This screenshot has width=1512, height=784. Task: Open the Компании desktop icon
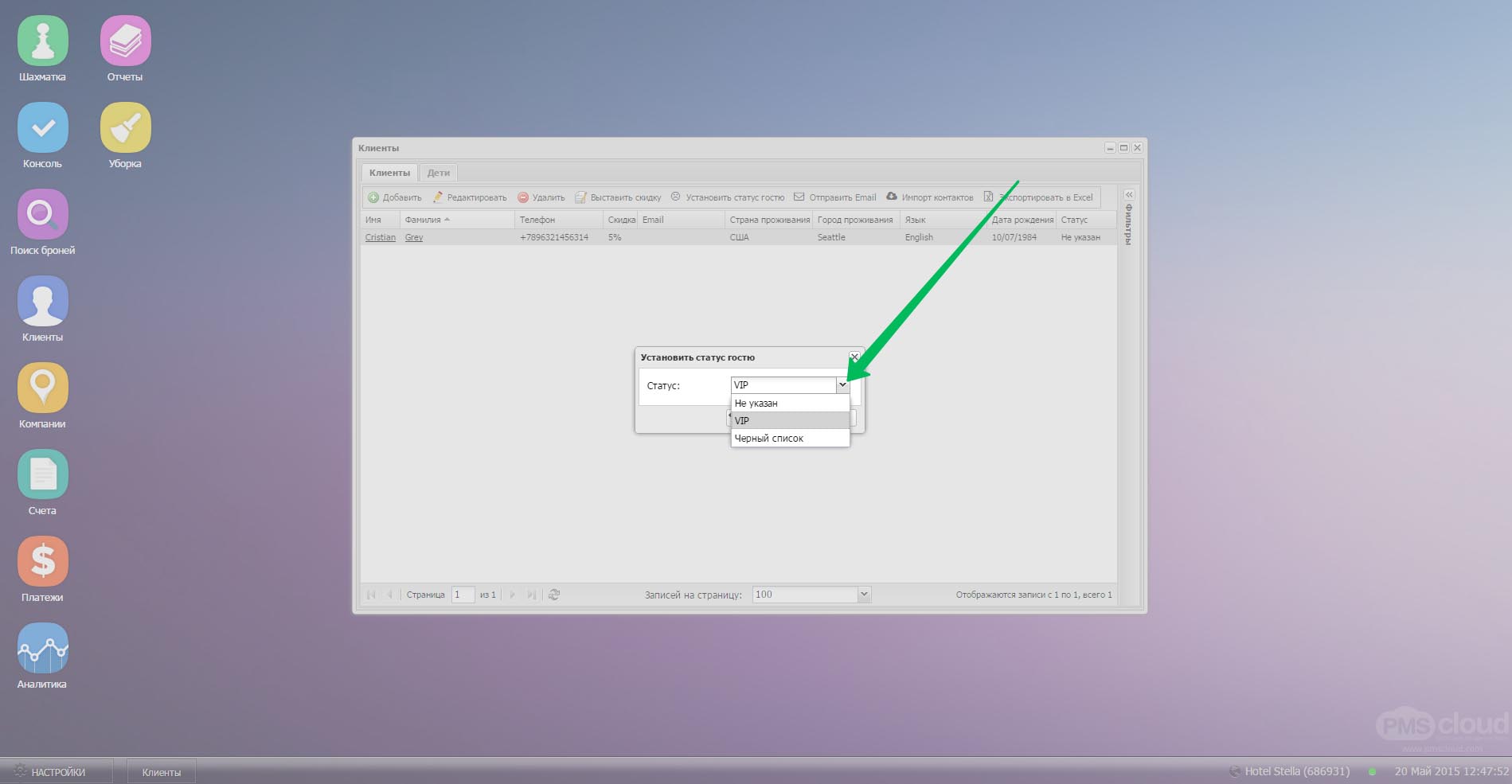(x=42, y=388)
